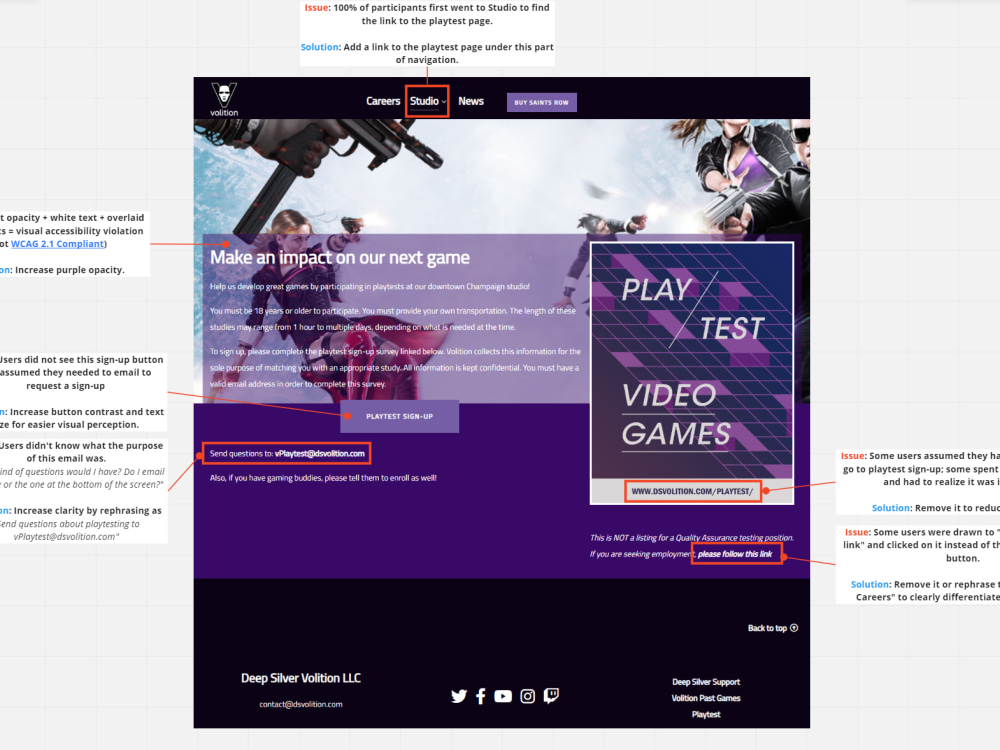Follow the 'please follow this link' link
1000x750 pixels.
[x=735, y=554]
